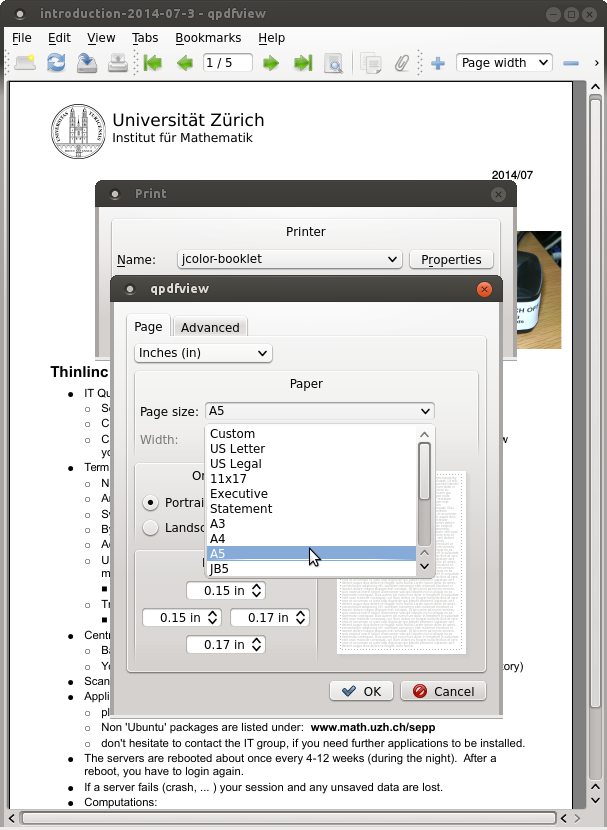Image resolution: width=607 pixels, height=830 pixels.
Task: Adjust the bottom margin 0.17 in spinner
Action: point(226,645)
